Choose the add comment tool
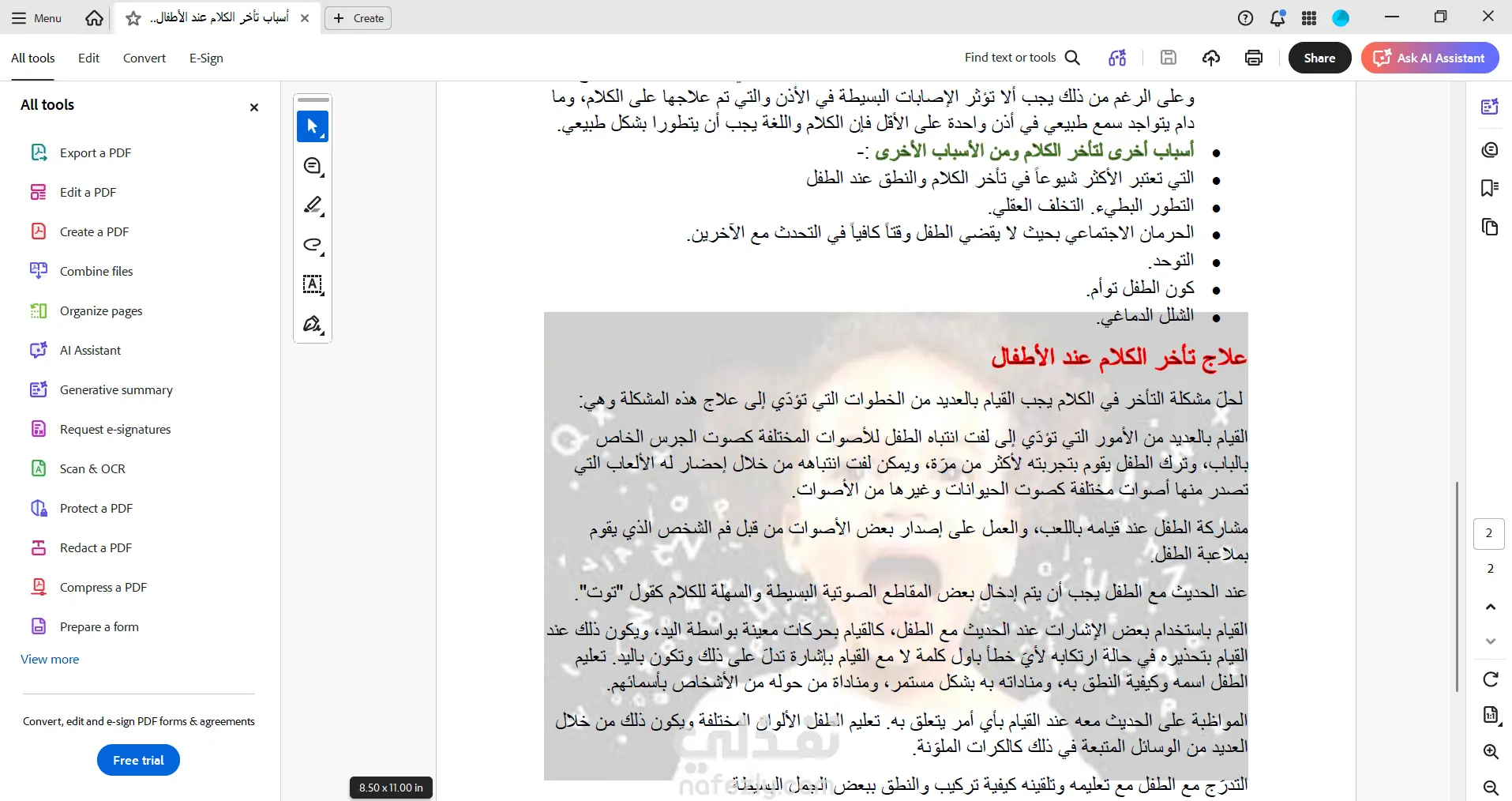 (x=313, y=166)
